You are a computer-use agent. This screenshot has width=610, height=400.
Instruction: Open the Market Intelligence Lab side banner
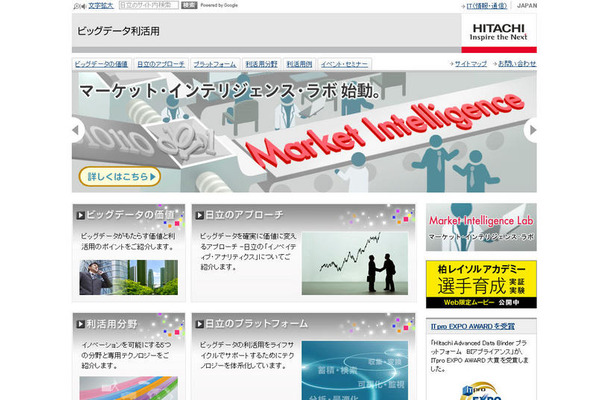[480, 226]
